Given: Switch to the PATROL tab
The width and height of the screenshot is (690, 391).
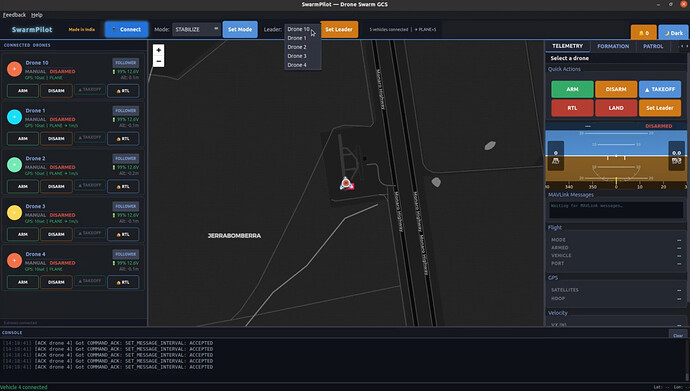Looking at the screenshot, I should [653, 46].
